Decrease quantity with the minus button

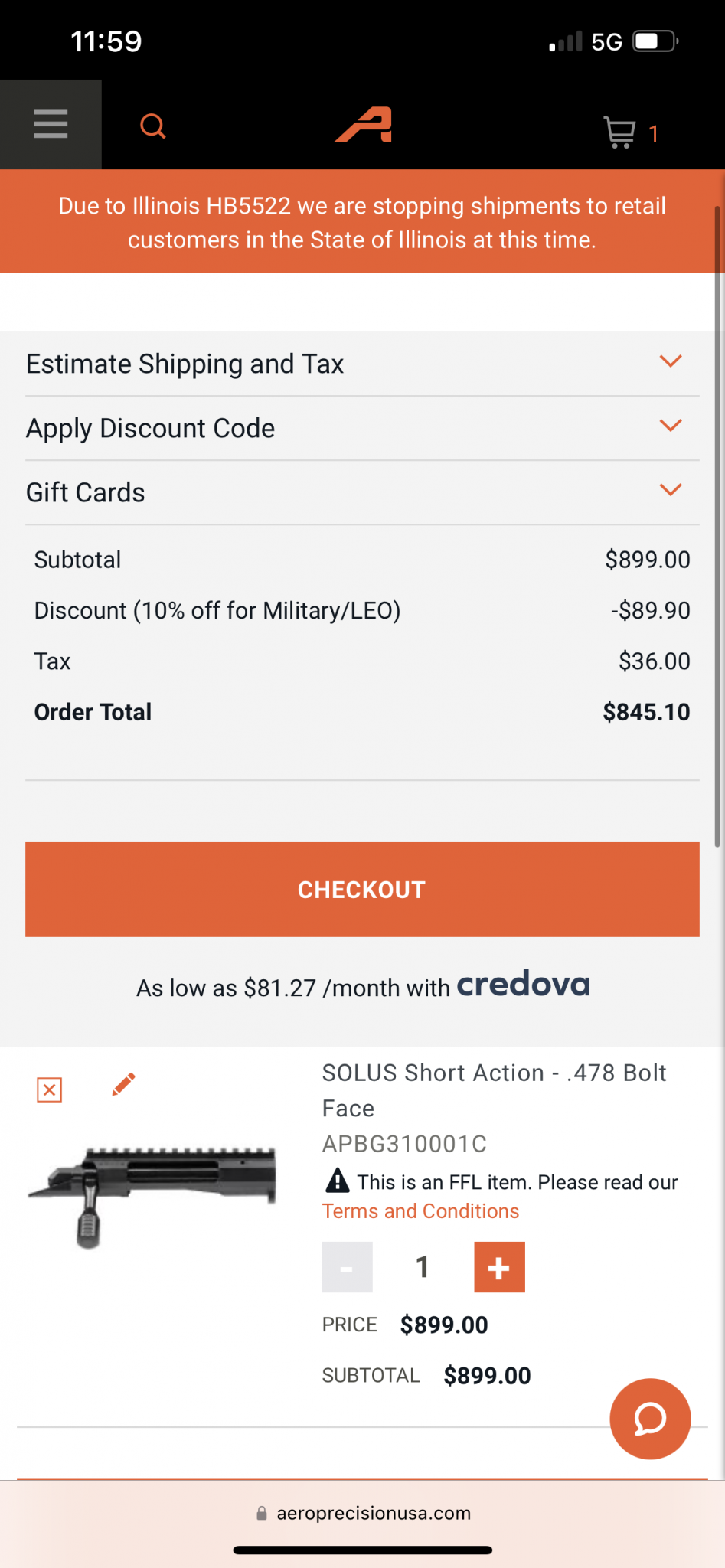click(x=347, y=1267)
